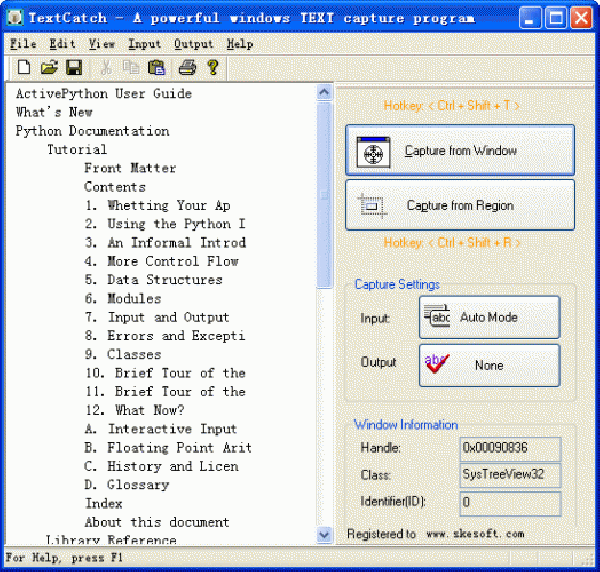The width and height of the screenshot is (600, 572).
Task: Select the About this document line
Action: click(x=157, y=522)
